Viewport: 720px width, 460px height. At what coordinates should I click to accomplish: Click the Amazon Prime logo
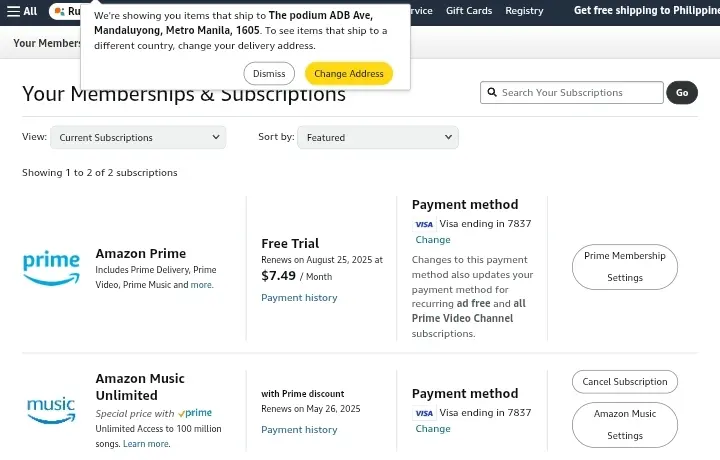[51, 269]
